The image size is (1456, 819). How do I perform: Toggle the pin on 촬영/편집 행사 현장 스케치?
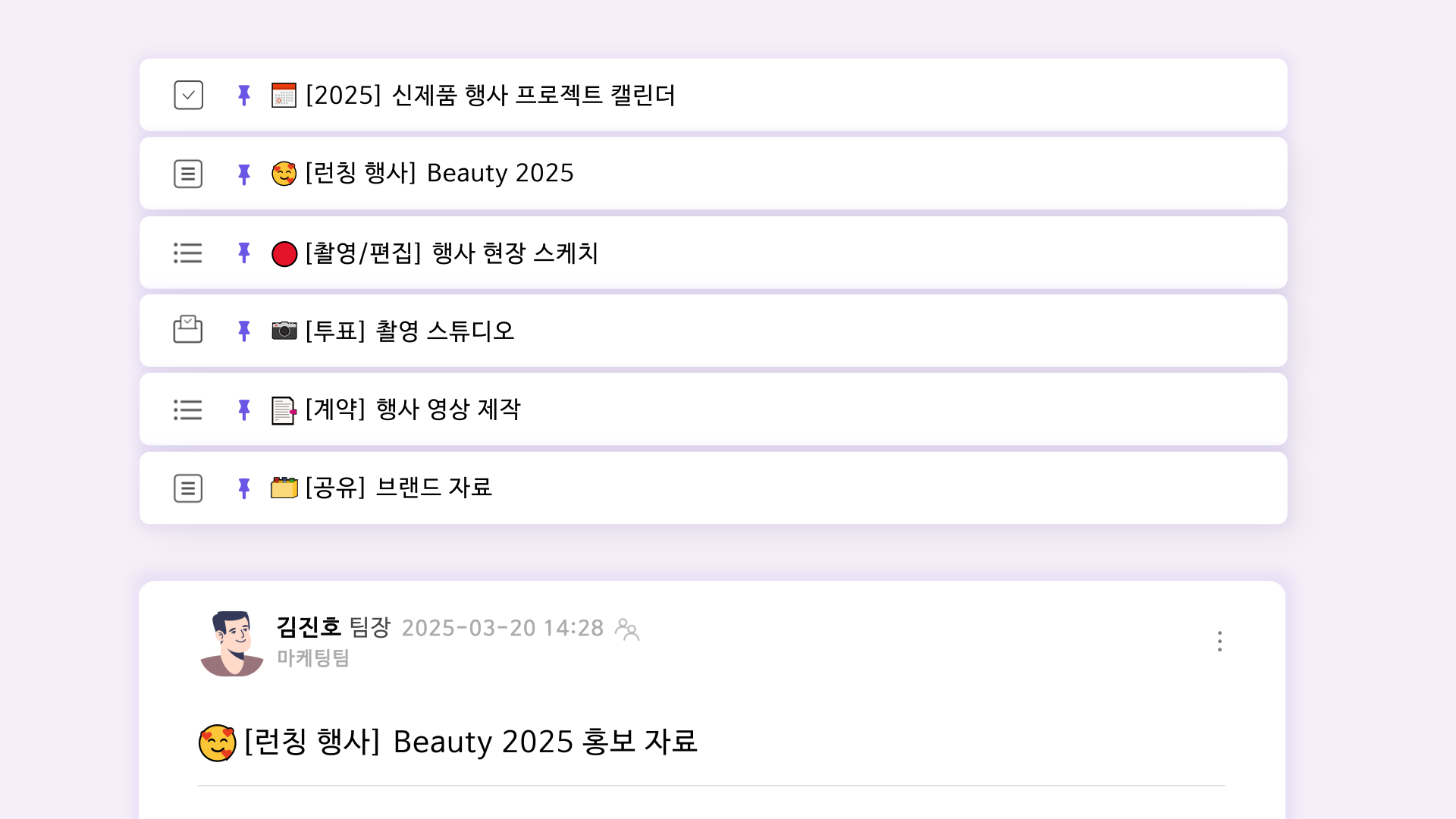[x=243, y=253]
